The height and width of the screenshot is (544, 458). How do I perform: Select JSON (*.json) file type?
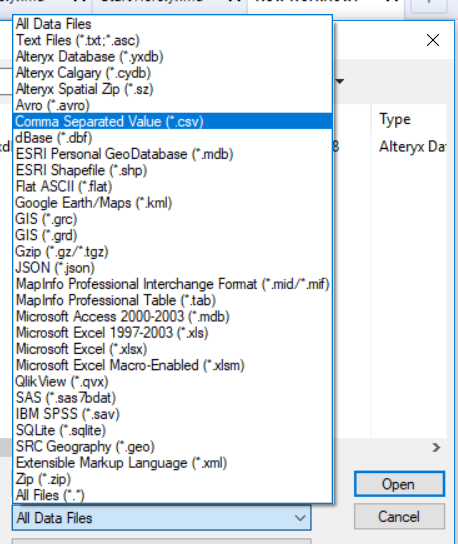pos(172,268)
